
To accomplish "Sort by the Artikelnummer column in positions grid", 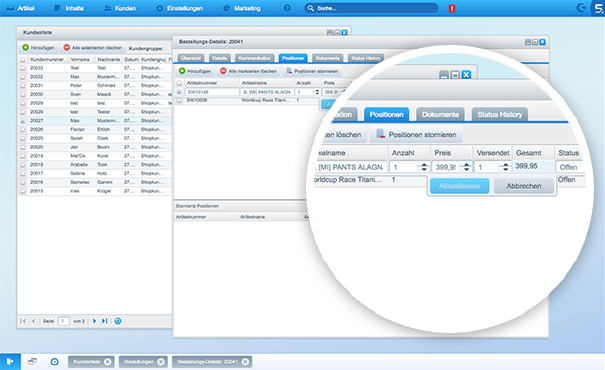I will click(211, 83).
